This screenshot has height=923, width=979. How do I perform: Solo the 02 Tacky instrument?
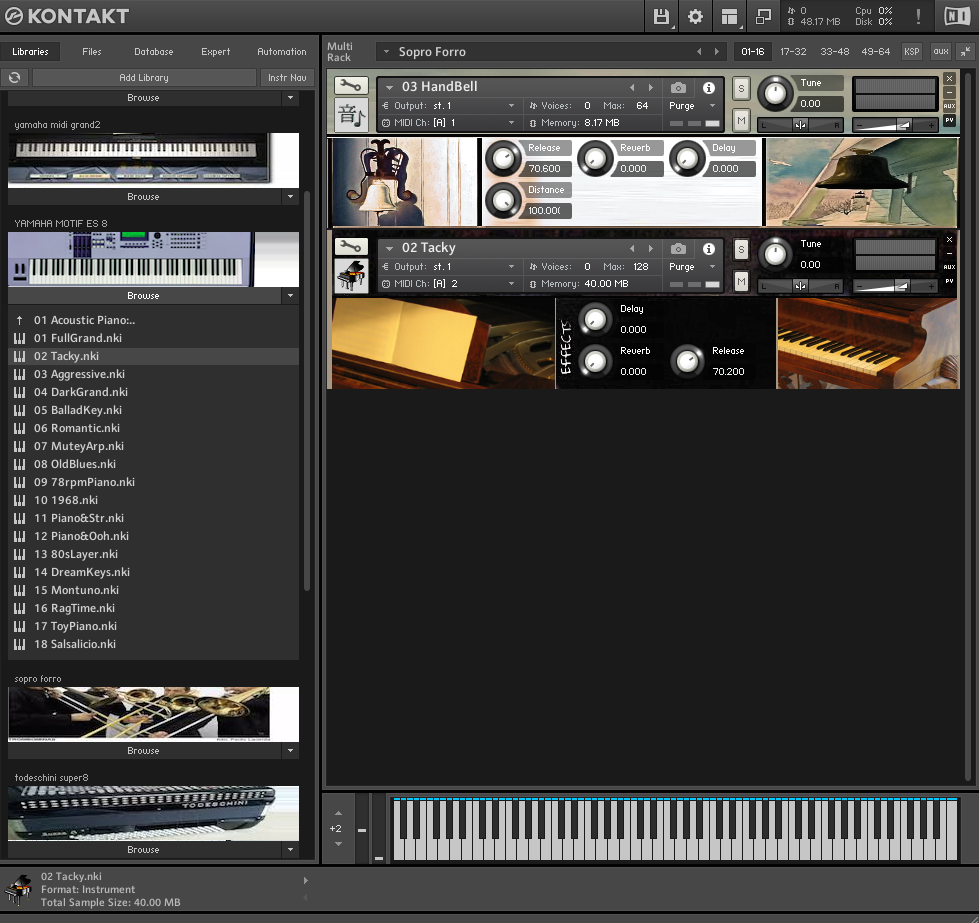tap(741, 250)
